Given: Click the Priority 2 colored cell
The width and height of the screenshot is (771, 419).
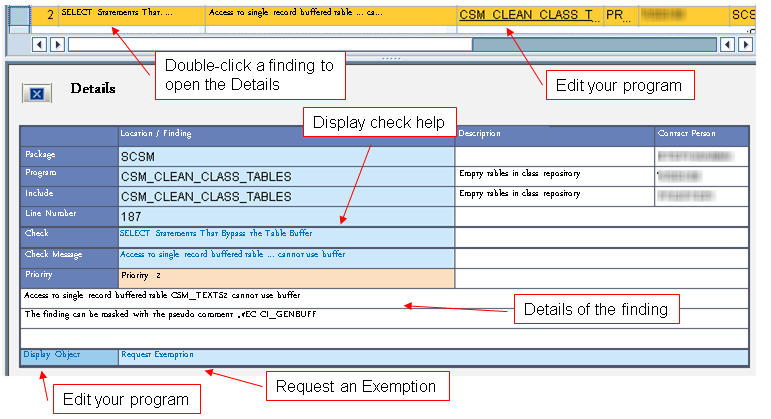Looking at the screenshot, I should (x=285, y=276).
